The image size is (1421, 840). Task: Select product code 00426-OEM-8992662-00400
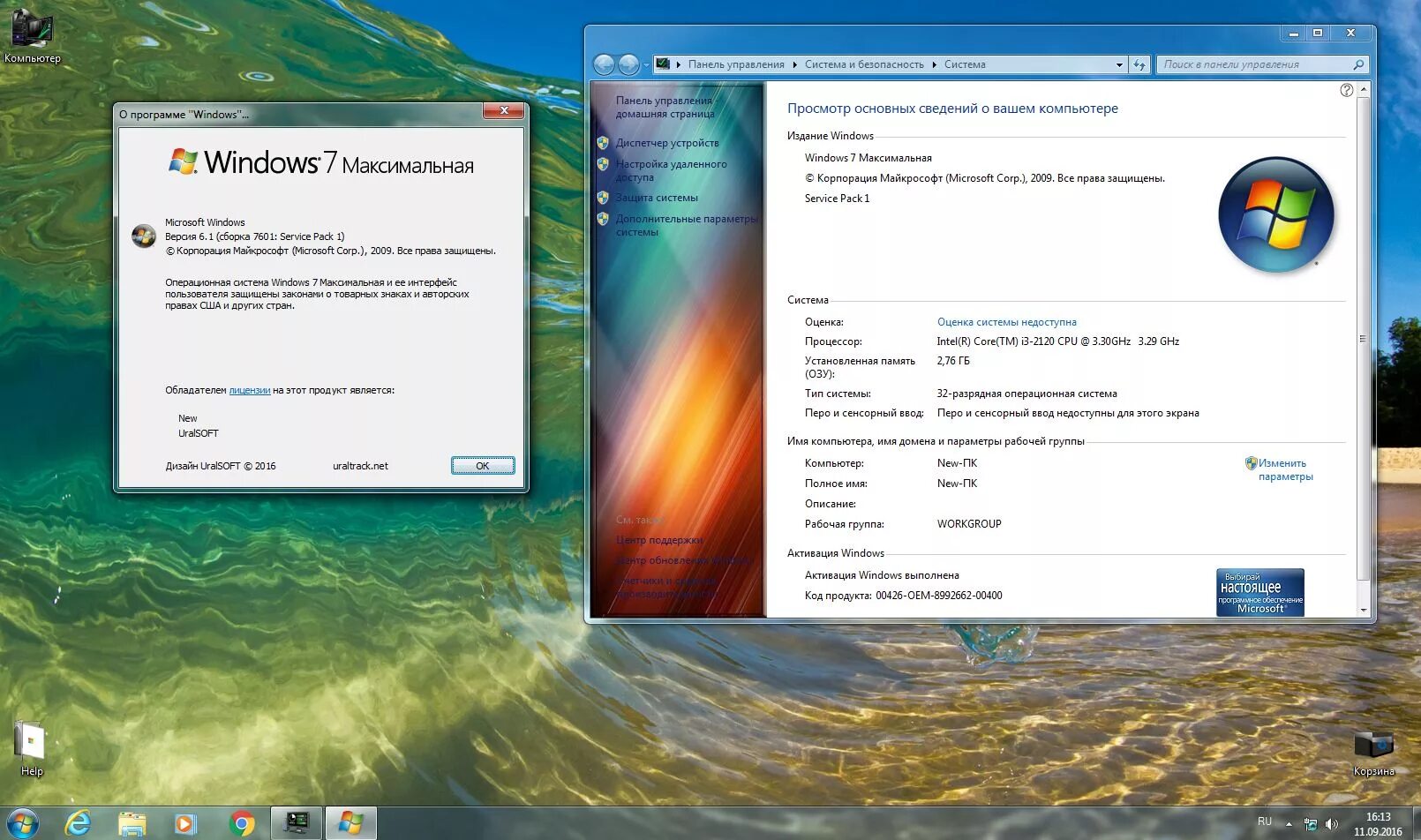[939, 596]
